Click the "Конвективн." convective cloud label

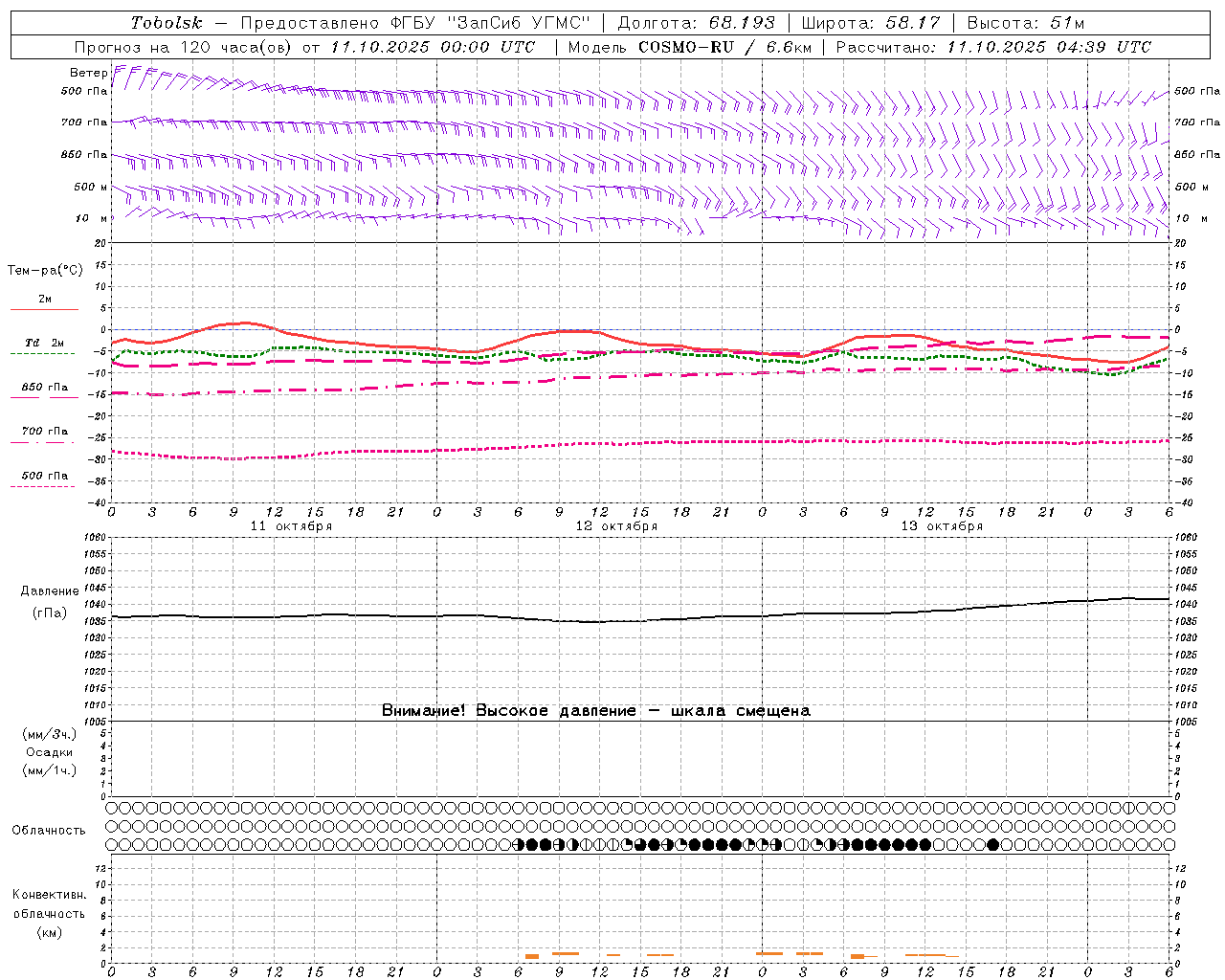[49, 895]
